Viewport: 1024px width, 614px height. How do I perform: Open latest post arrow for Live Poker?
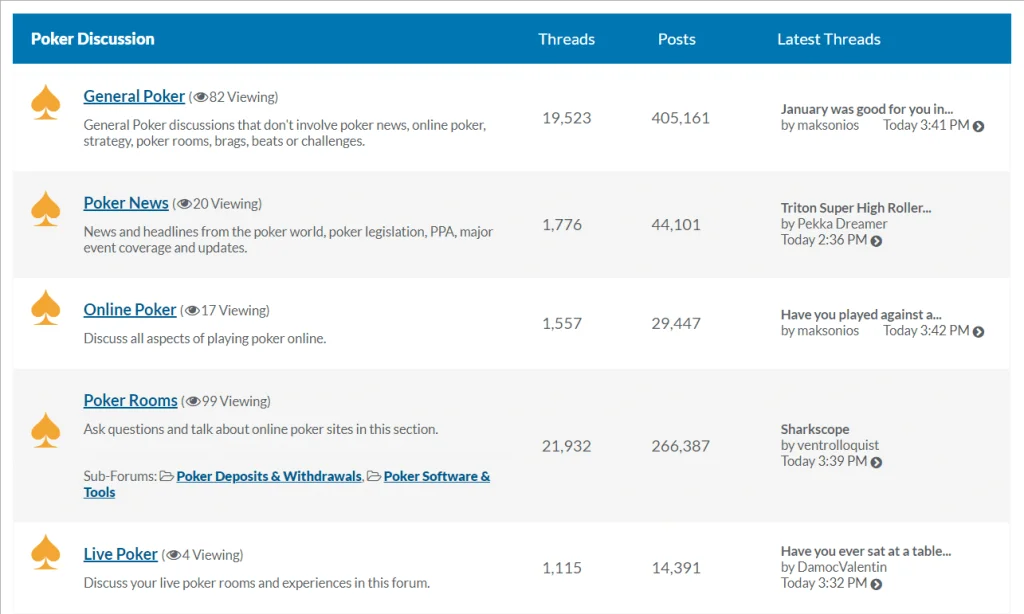point(876,584)
